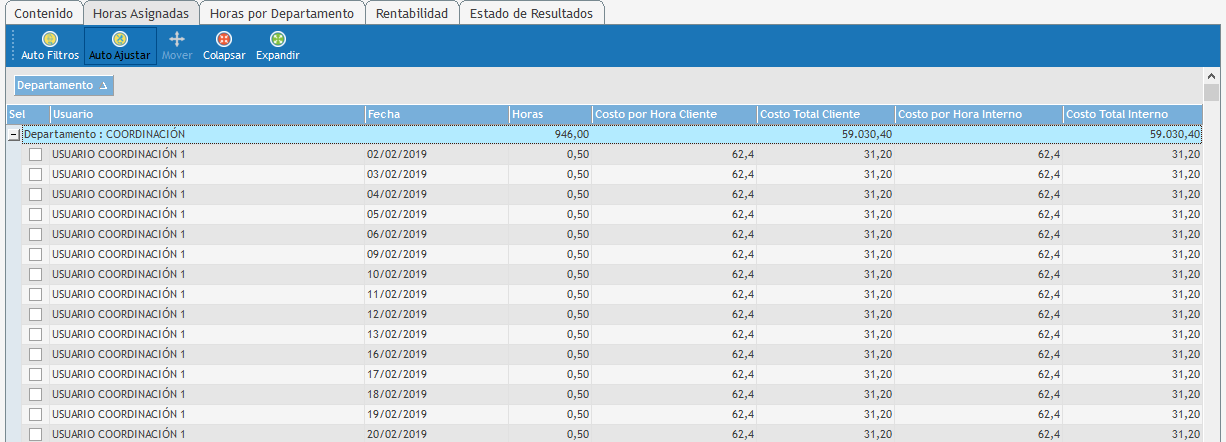This screenshot has height=442, width=1226.
Task: Select the checkbox for the 06/02/2019 row
Action: pyautogui.click(x=36, y=235)
